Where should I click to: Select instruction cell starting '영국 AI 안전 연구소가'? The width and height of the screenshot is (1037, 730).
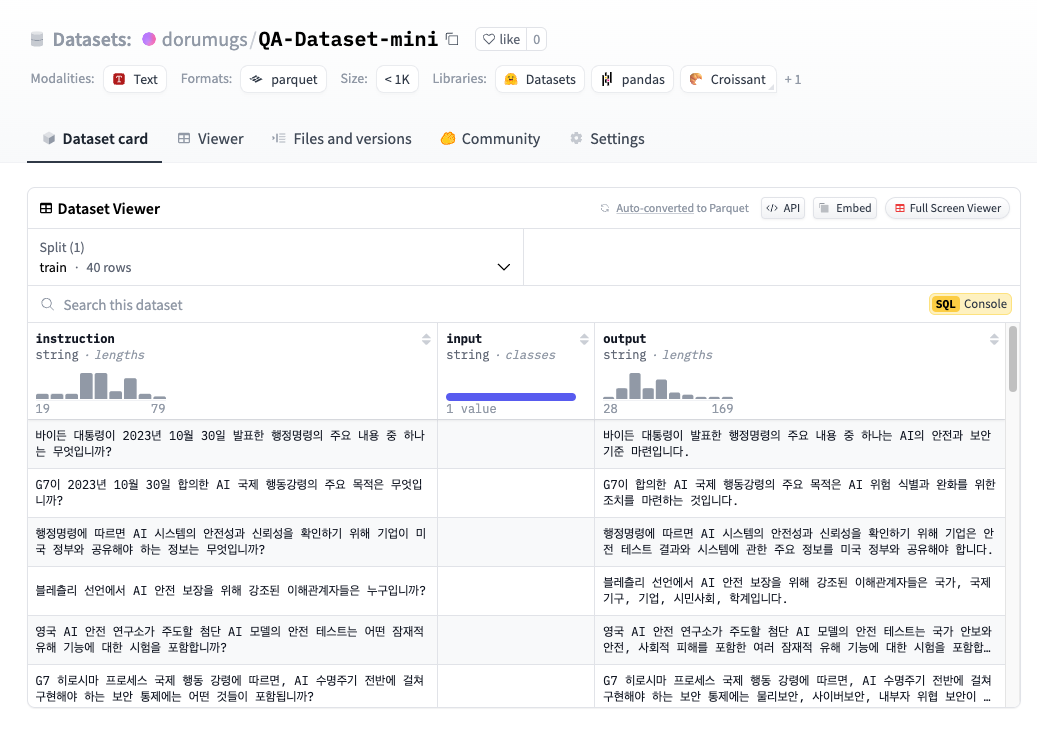[x=232, y=639]
